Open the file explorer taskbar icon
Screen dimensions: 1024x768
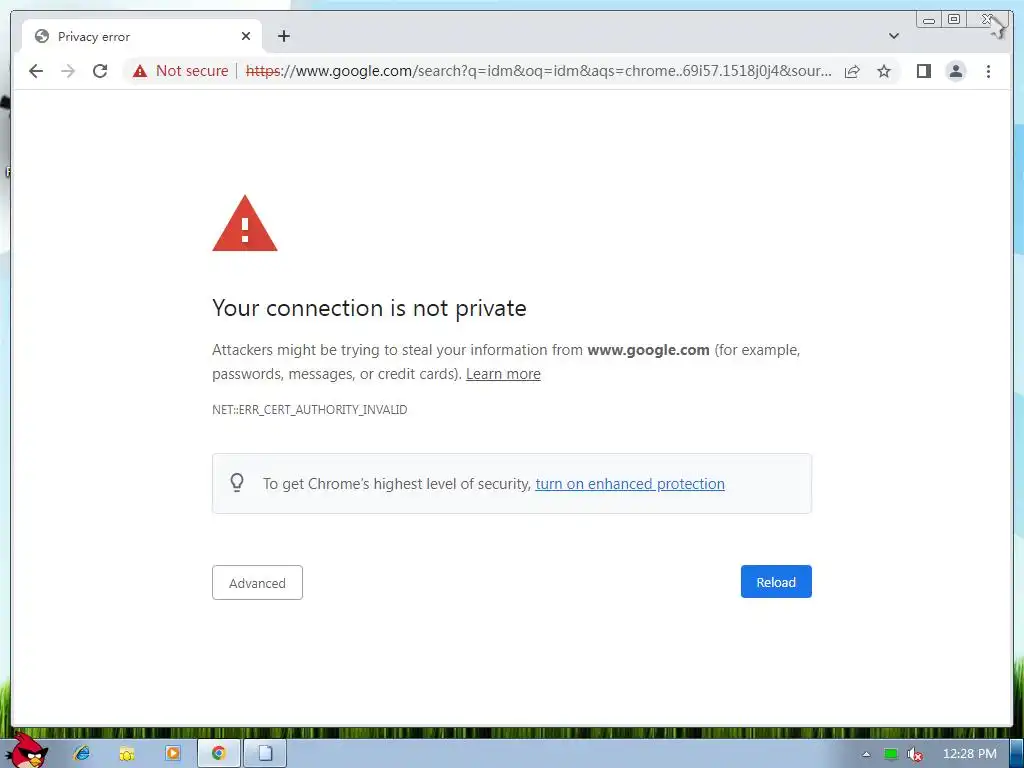[127, 754]
